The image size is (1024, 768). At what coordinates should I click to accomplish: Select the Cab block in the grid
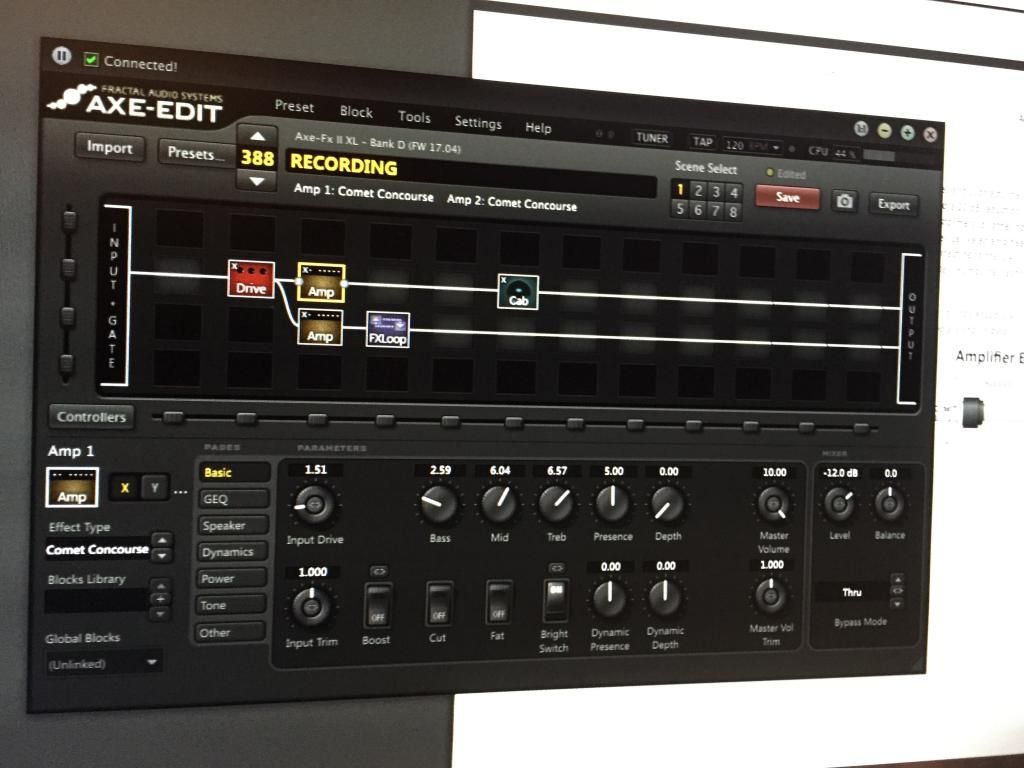pos(518,291)
